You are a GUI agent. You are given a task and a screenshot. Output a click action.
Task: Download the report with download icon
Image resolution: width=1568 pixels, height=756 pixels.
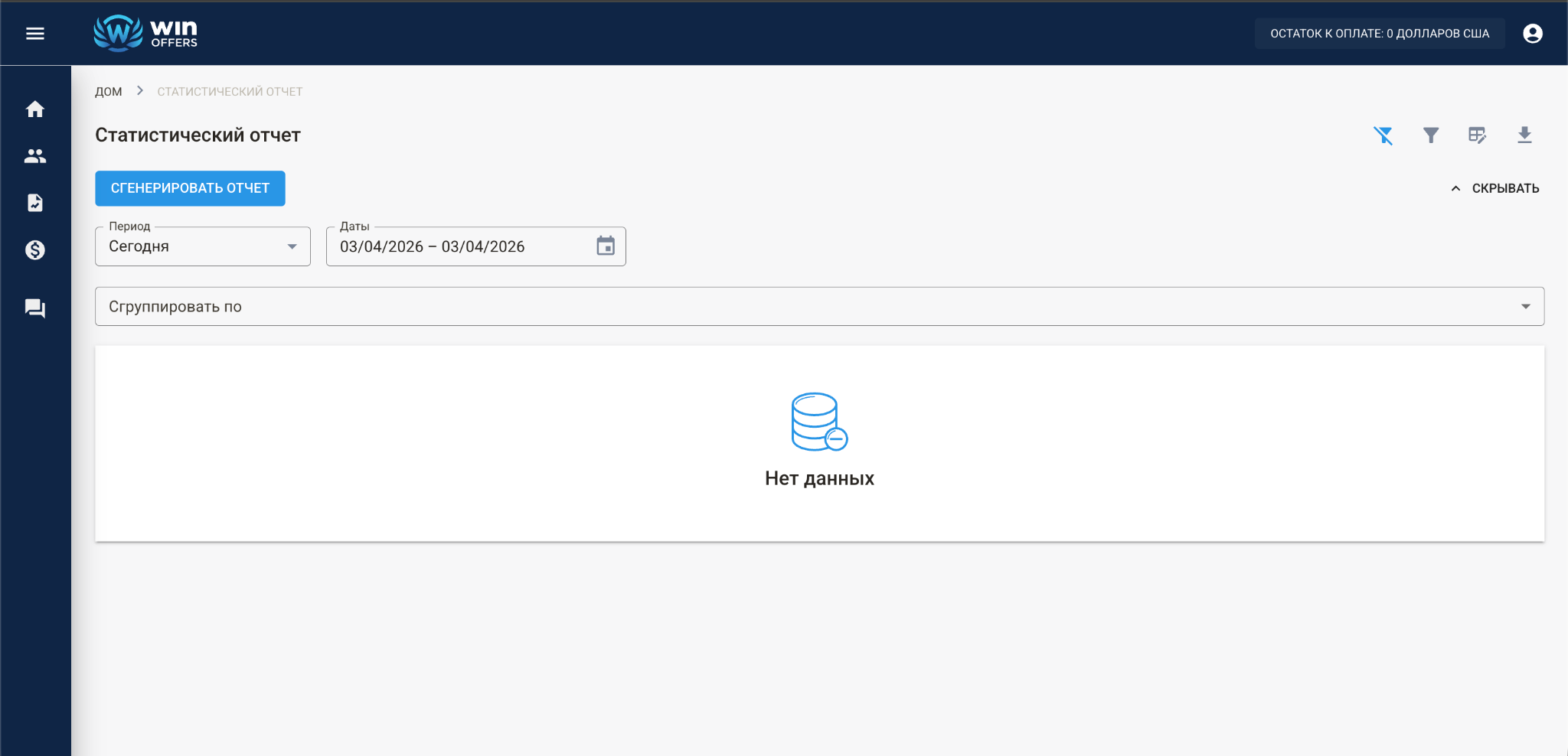[x=1524, y=135]
